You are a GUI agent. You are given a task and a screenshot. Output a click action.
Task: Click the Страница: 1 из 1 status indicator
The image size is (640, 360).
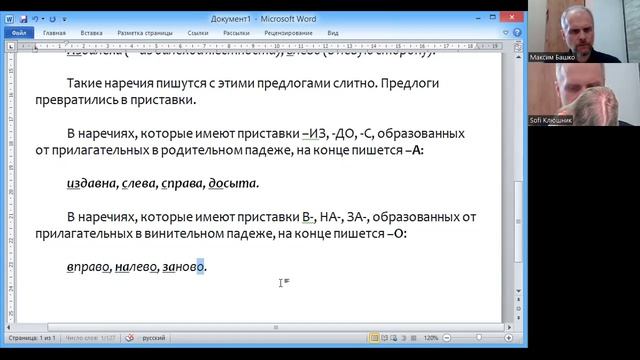pos(32,338)
